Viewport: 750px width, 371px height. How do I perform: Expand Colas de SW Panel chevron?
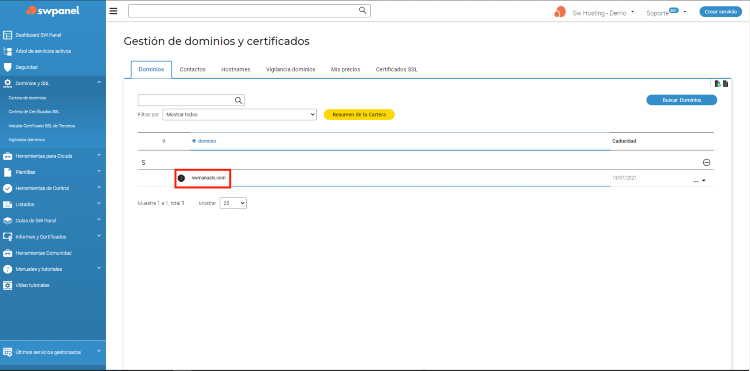[99, 220]
